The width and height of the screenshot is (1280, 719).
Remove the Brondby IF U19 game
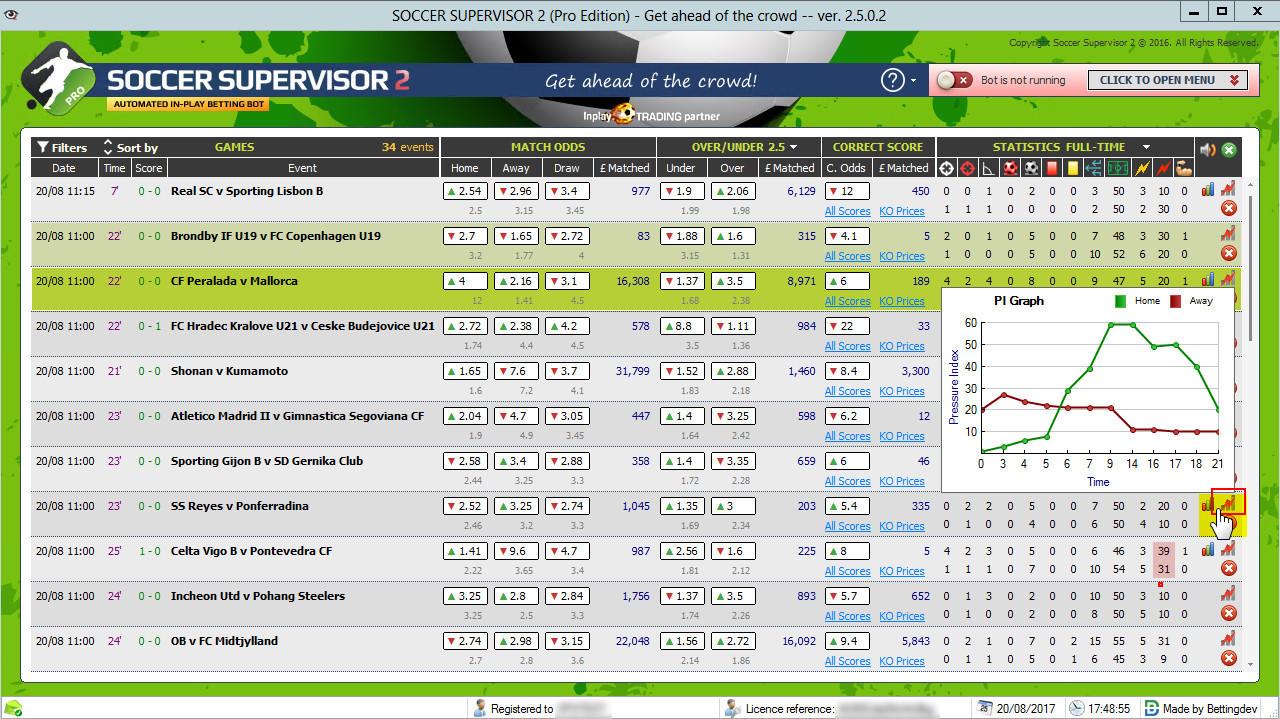(1229, 253)
